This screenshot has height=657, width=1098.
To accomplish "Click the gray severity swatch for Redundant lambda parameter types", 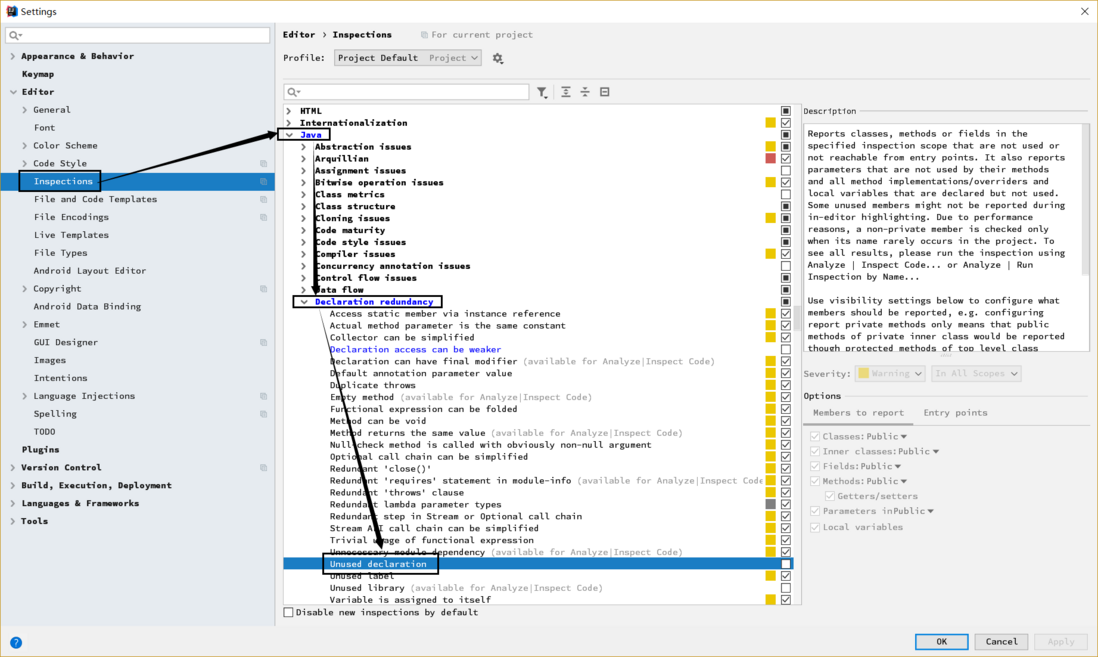I will pos(770,504).
